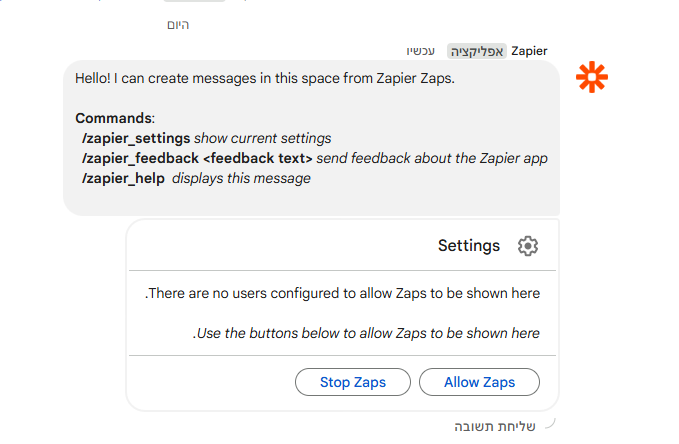This screenshot has height=444, width=679.
Task: Click the Settings card heading
Action: (469, 246)
